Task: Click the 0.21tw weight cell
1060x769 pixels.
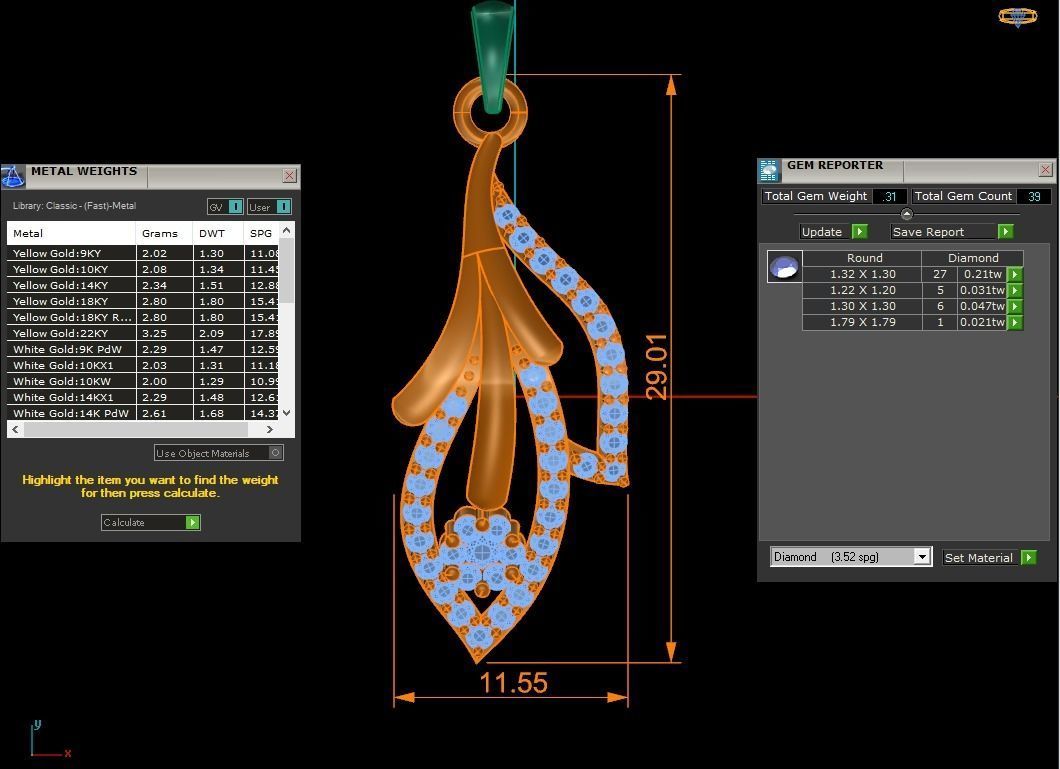Action: [x=982, y=274]
